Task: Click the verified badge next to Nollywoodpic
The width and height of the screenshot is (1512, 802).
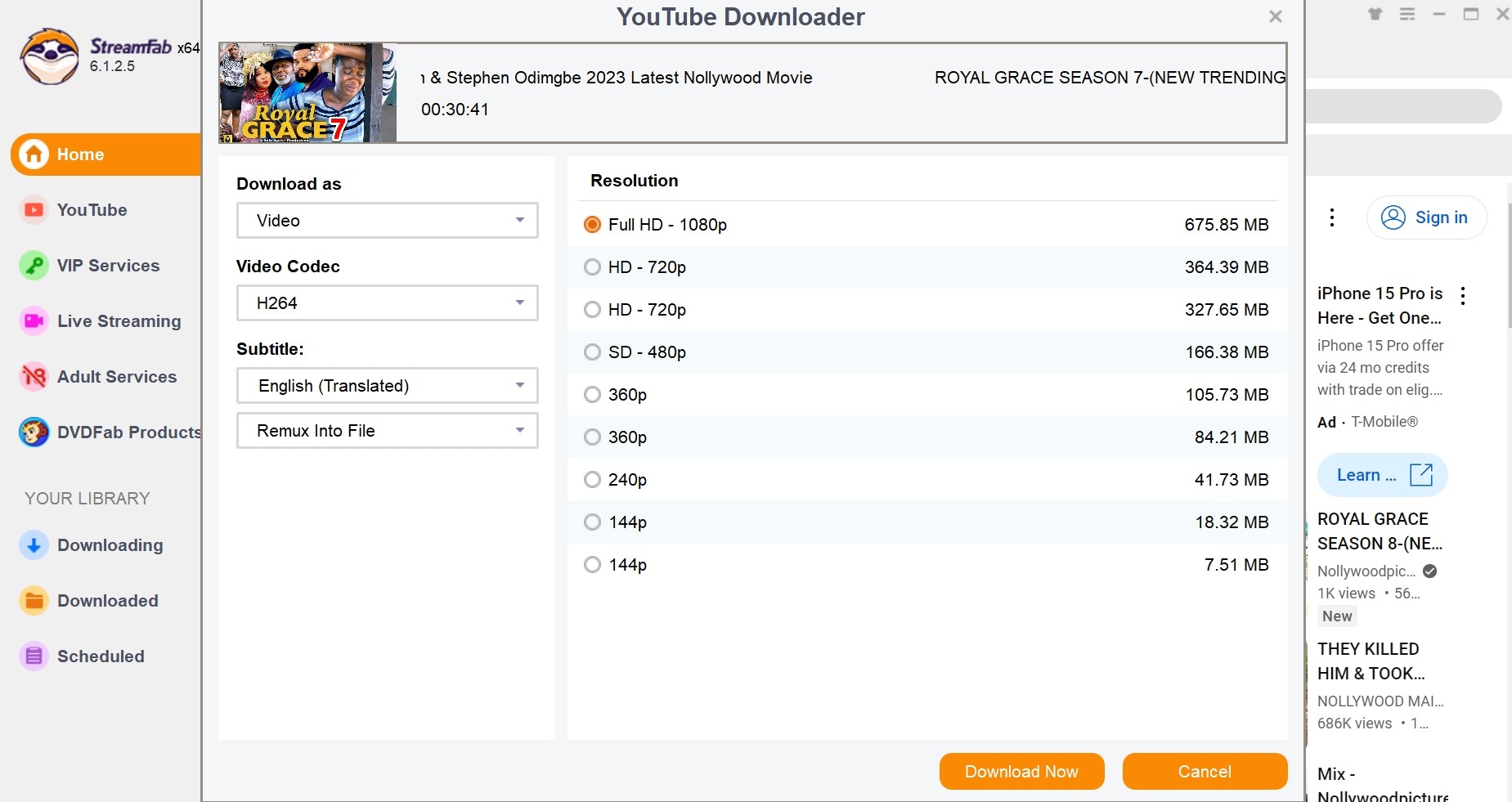Action: pyautogui.click(x=1429, y=571)
